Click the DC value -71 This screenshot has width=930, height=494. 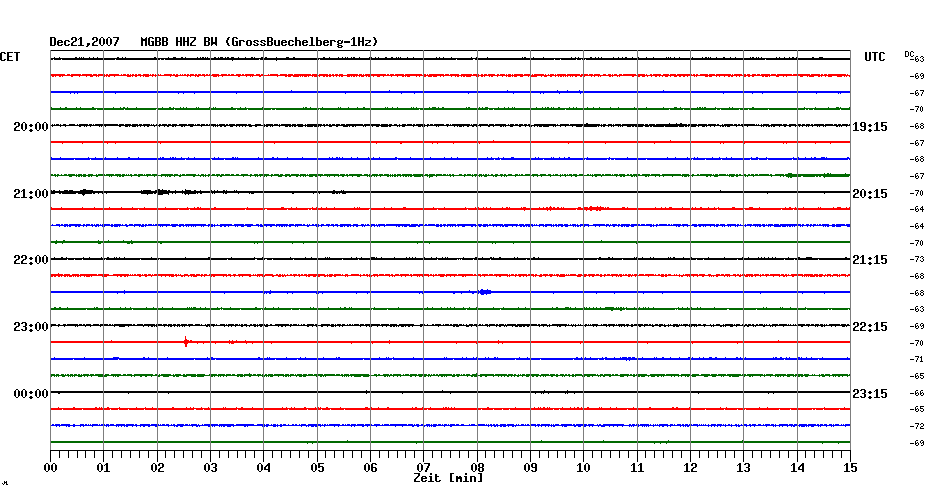click(x=917, y=359)
